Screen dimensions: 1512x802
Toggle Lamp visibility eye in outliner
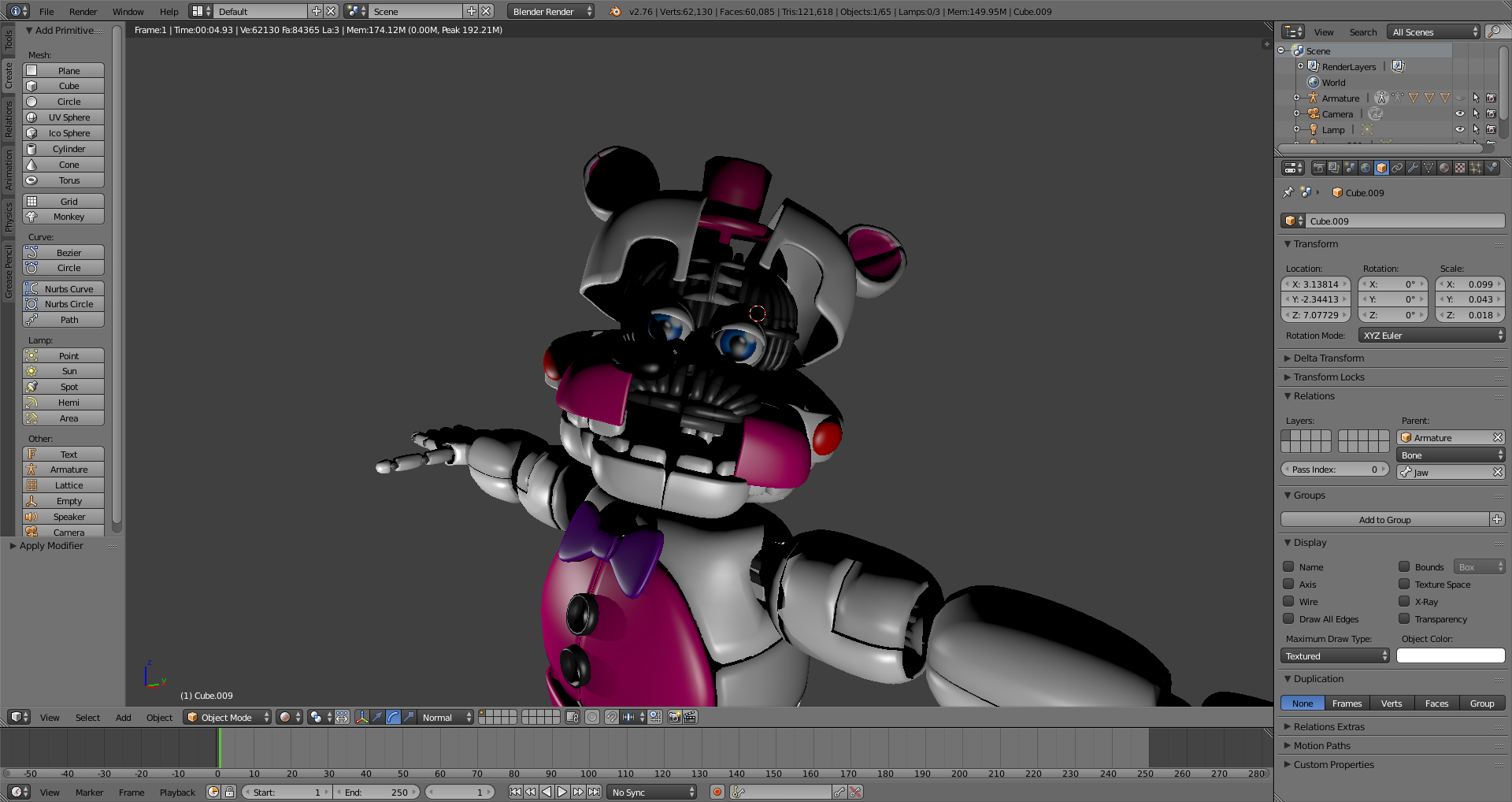click(x=1460, y=129)
